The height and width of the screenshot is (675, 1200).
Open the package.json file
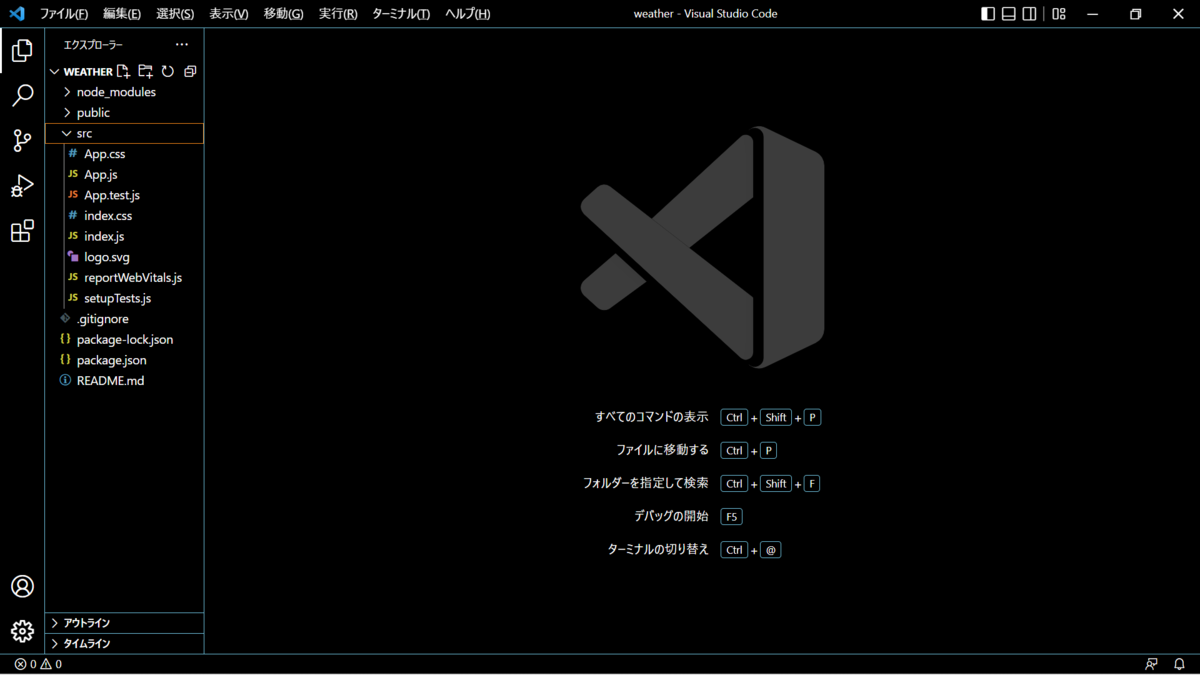click(x=124, y=360)
